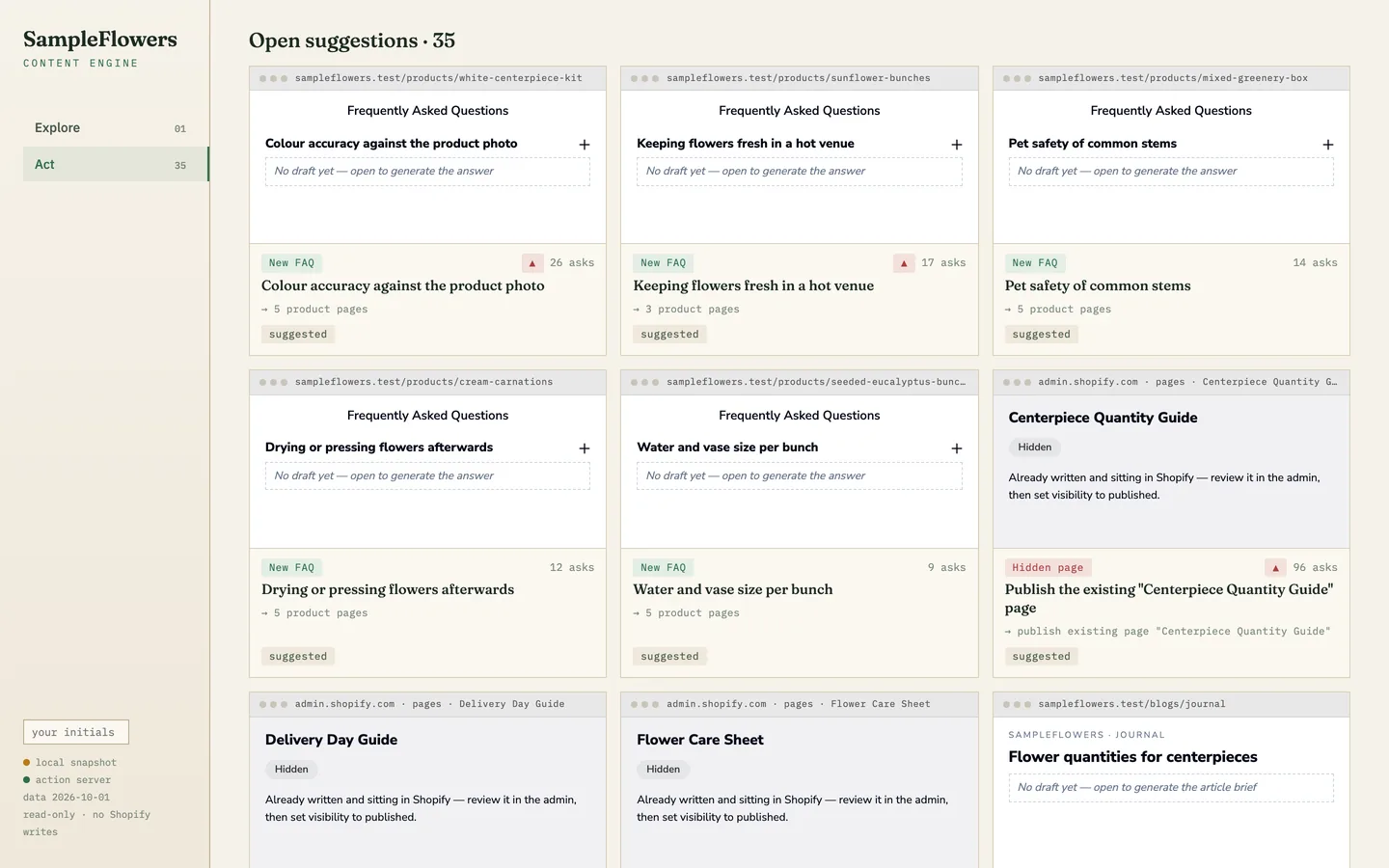
Task: Click the Hidden badge under Delivery Day Guide
Action: [x=291, y=770]
